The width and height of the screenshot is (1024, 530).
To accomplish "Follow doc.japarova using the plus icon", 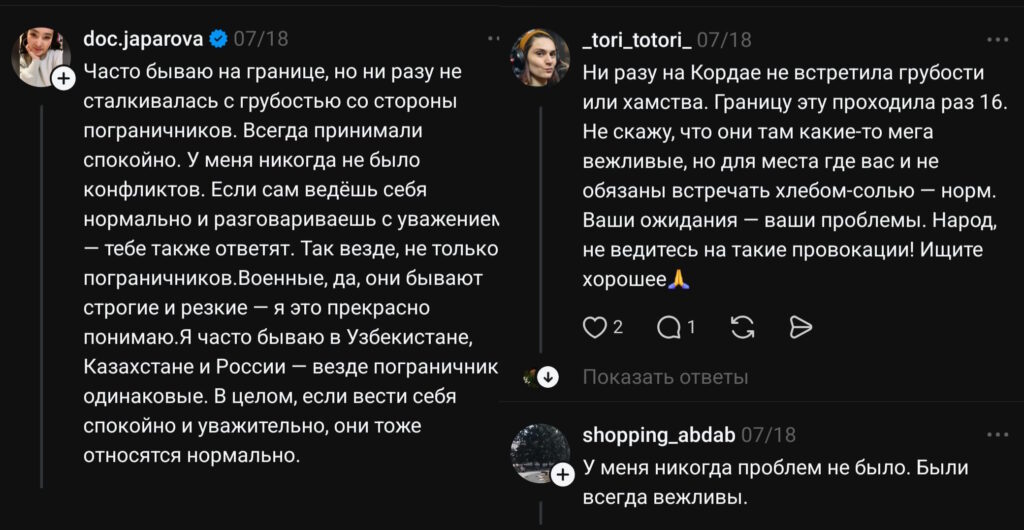I will point(63,78).
